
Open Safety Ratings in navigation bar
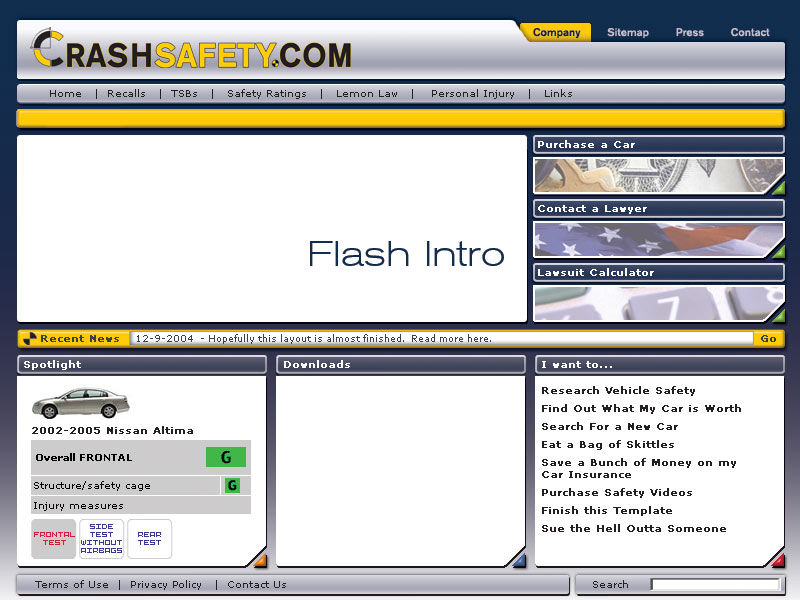(267, 93)
